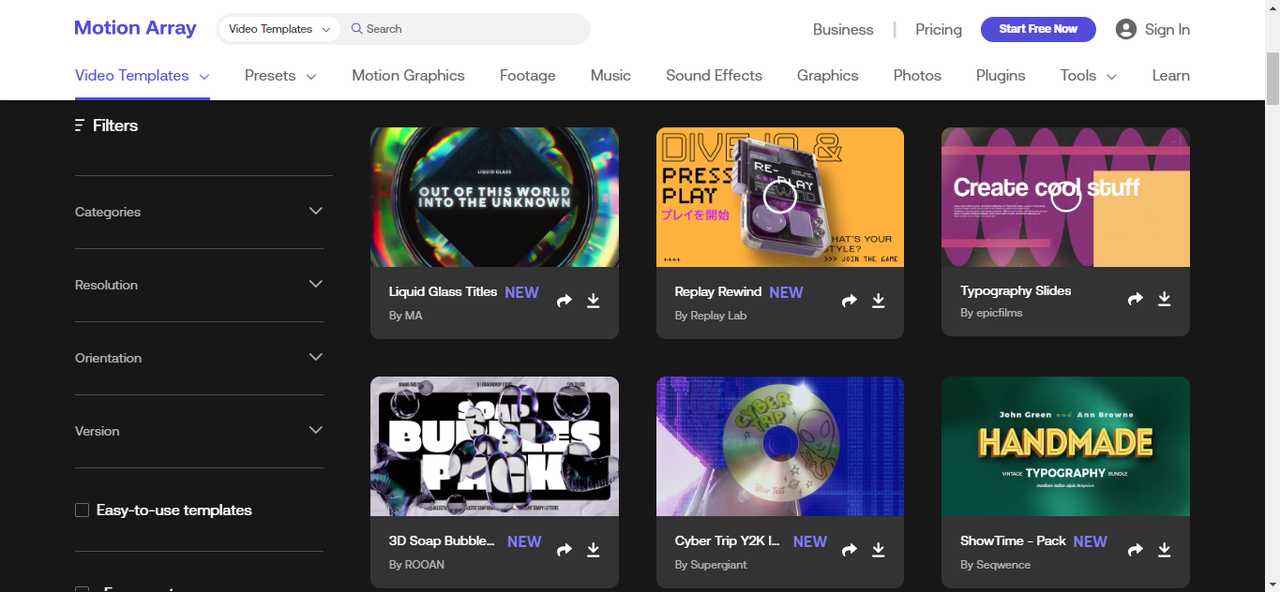1280x592 pixels.
Task: Go to Motion Graphics section
Action: 408,76
